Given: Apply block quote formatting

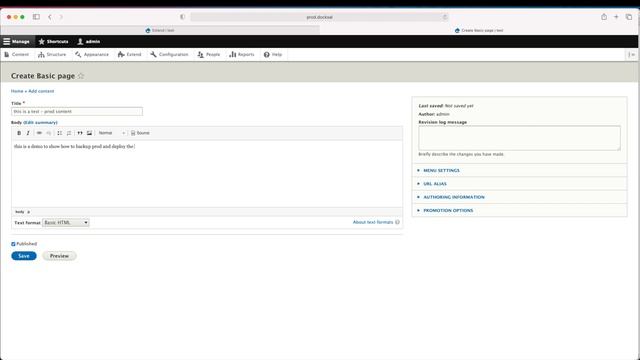Looking at the screenshot, I should coord(80,133).
